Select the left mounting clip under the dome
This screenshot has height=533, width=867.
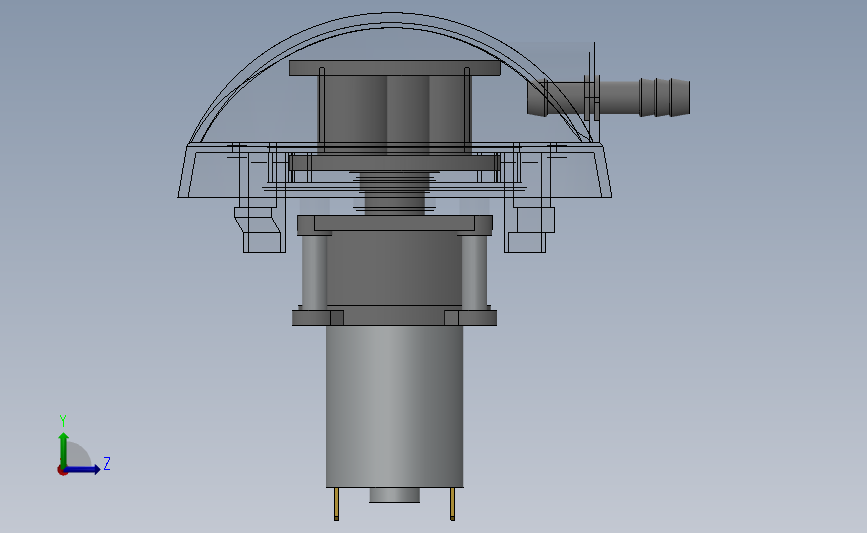pyautogui.click(x=260, y=229)
